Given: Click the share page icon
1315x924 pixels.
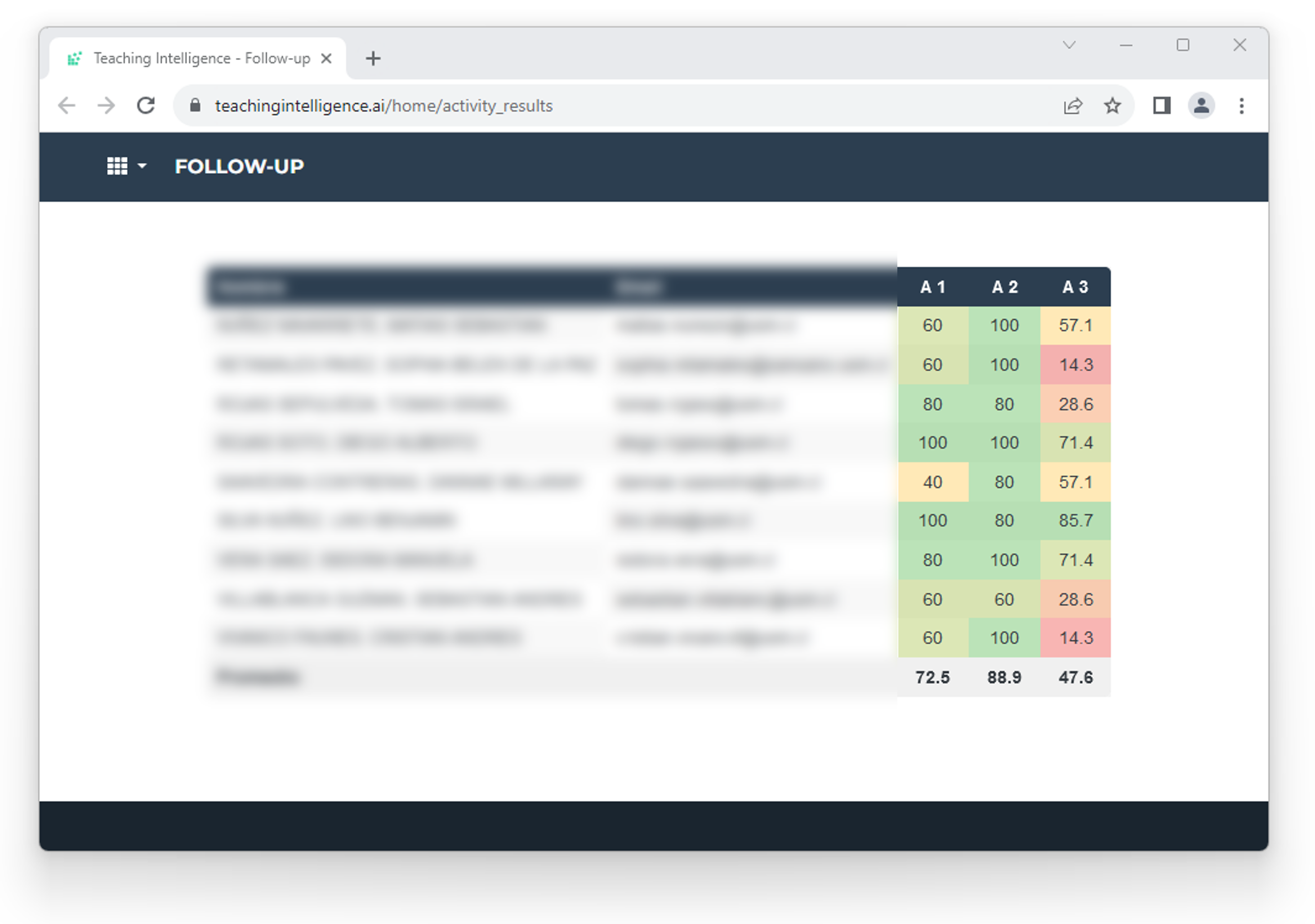Looking at the screenshot, I should tap(1072, 105).
